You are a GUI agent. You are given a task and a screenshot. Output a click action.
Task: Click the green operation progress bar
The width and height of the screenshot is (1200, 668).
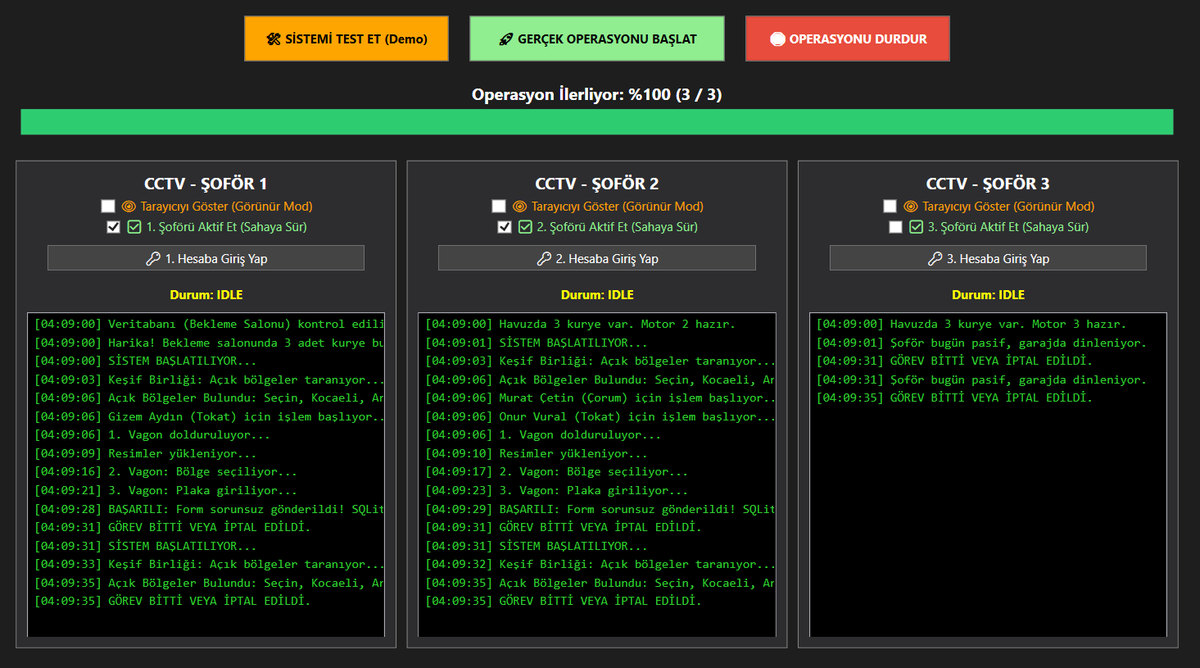pos(597,122)
